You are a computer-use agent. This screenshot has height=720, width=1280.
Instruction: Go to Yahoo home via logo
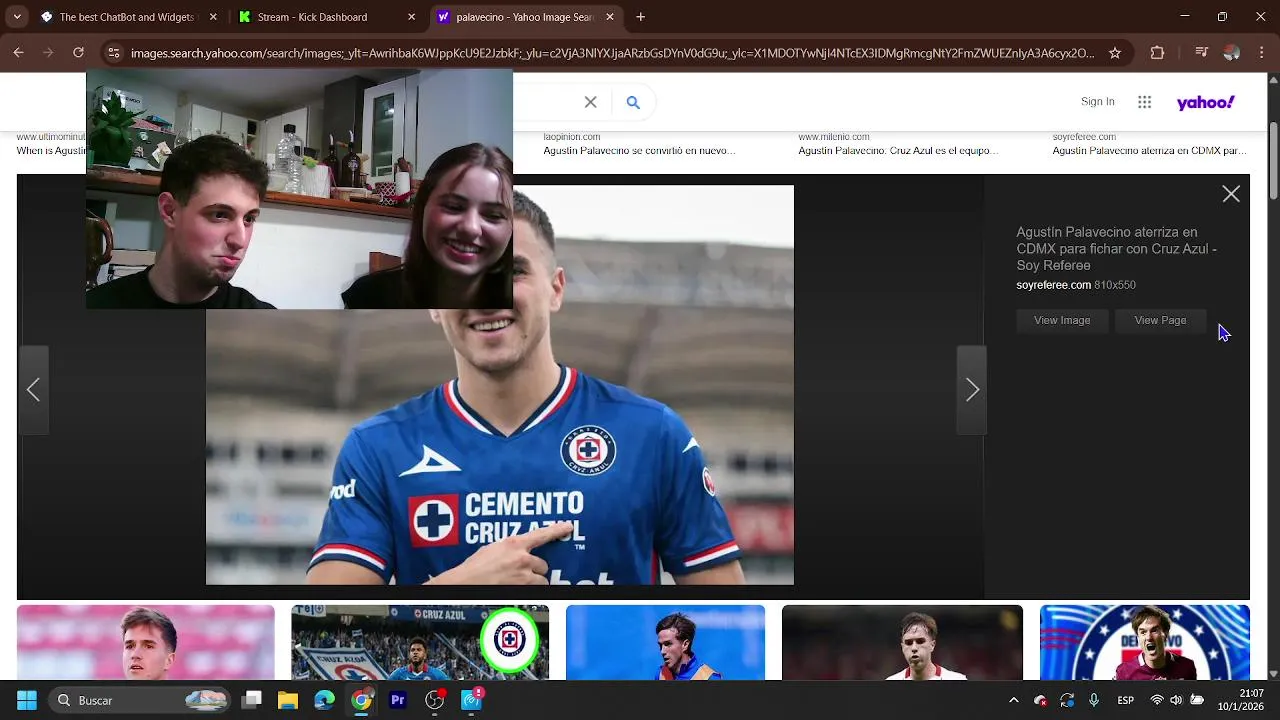point(1205,102)
